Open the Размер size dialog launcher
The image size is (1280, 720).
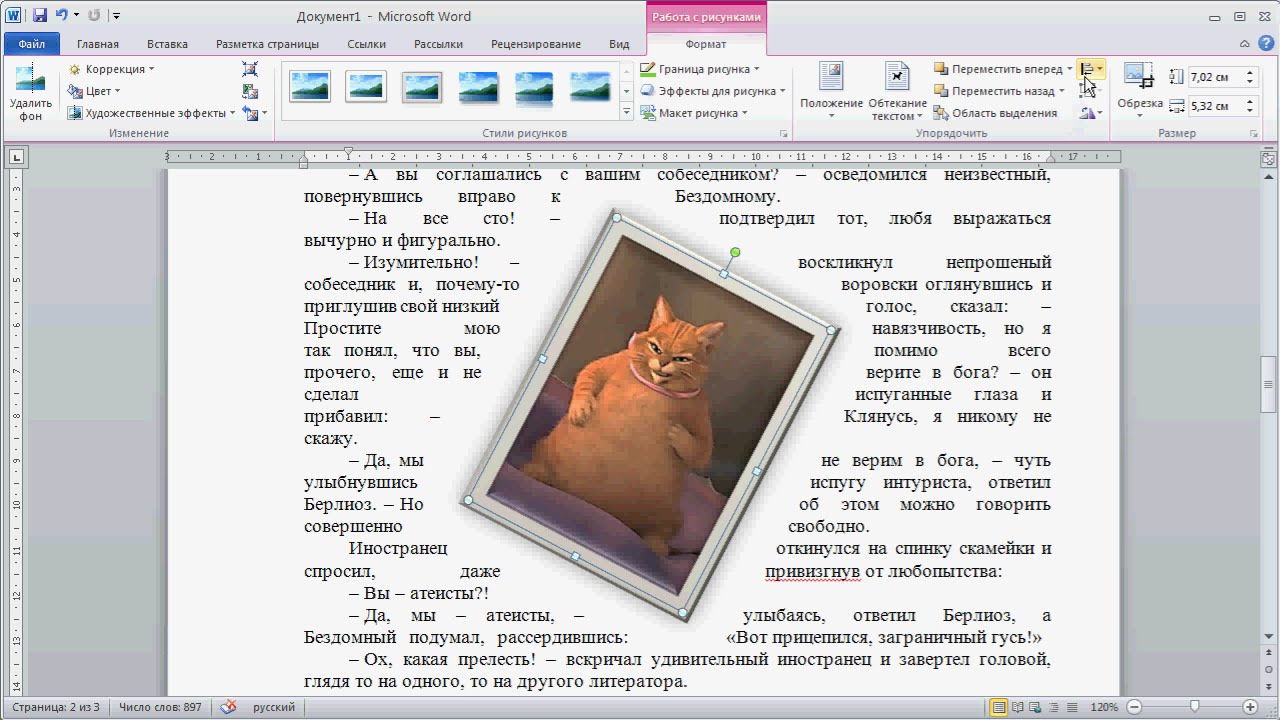click(1253, 133)
